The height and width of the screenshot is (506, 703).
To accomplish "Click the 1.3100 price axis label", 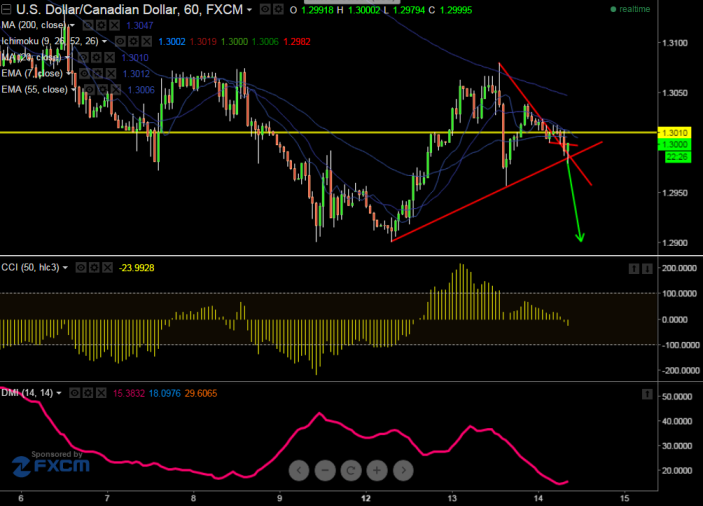I will tap(675, 43).
